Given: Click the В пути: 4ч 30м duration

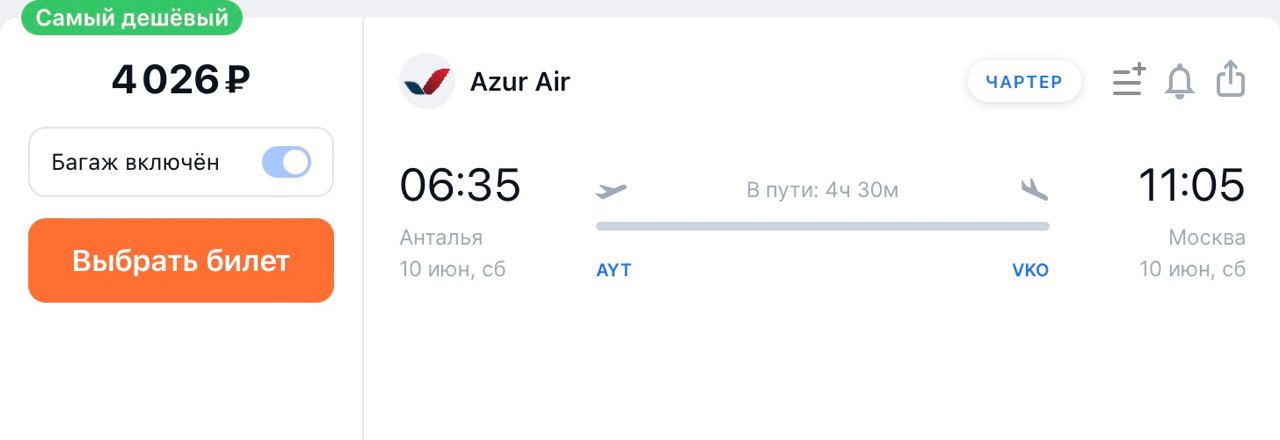Looking at the screenshot, I should point(823,190).
